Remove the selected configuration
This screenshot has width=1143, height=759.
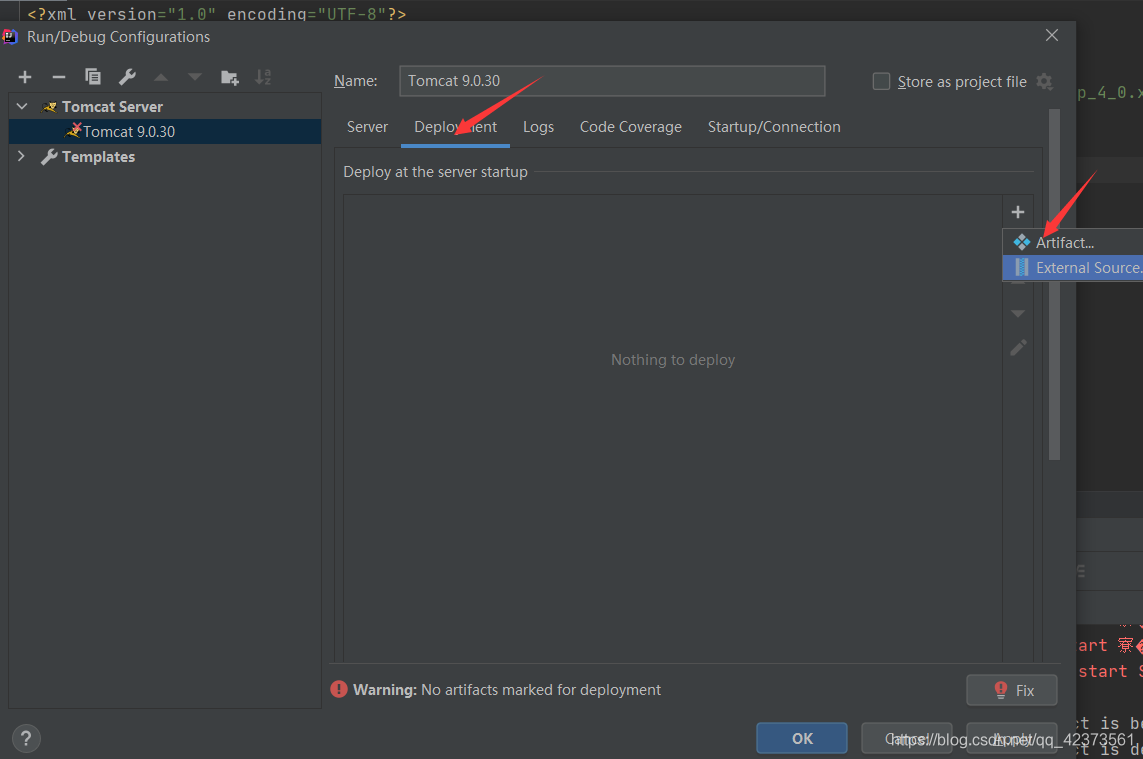point(59,77)
